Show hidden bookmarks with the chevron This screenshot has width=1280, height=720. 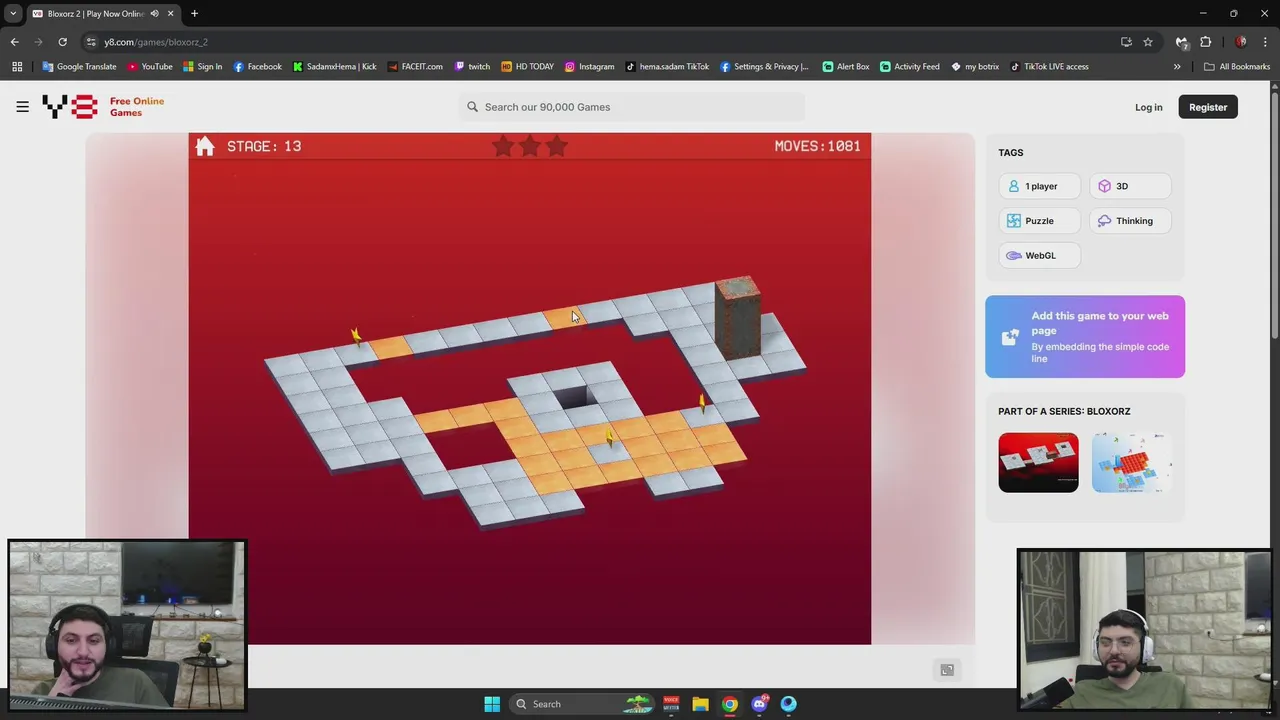click(x=1177, y=67)
